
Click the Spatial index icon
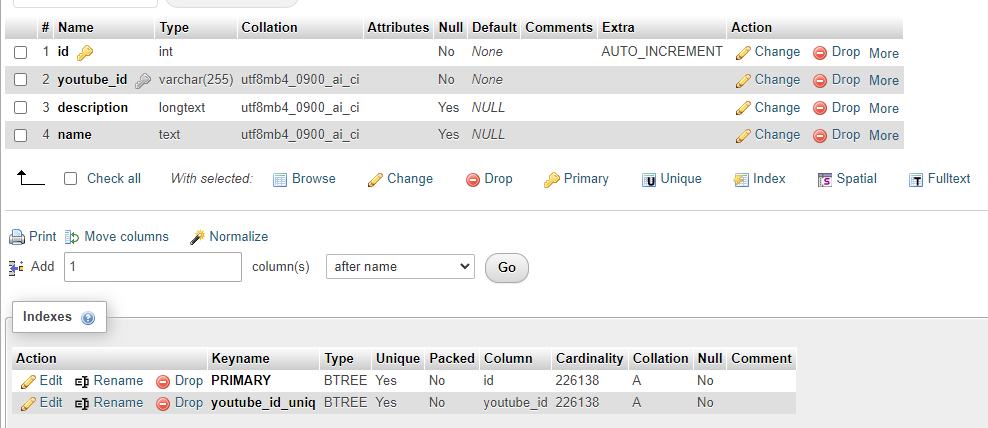point(825,180)
